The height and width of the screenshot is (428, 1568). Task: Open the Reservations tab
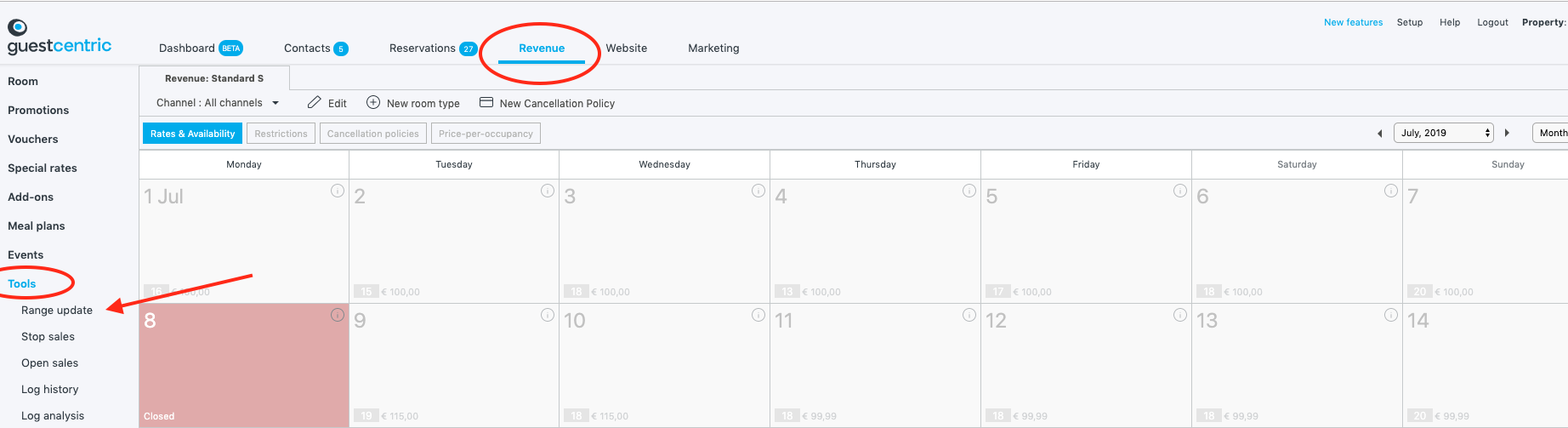tap(423, 49)
